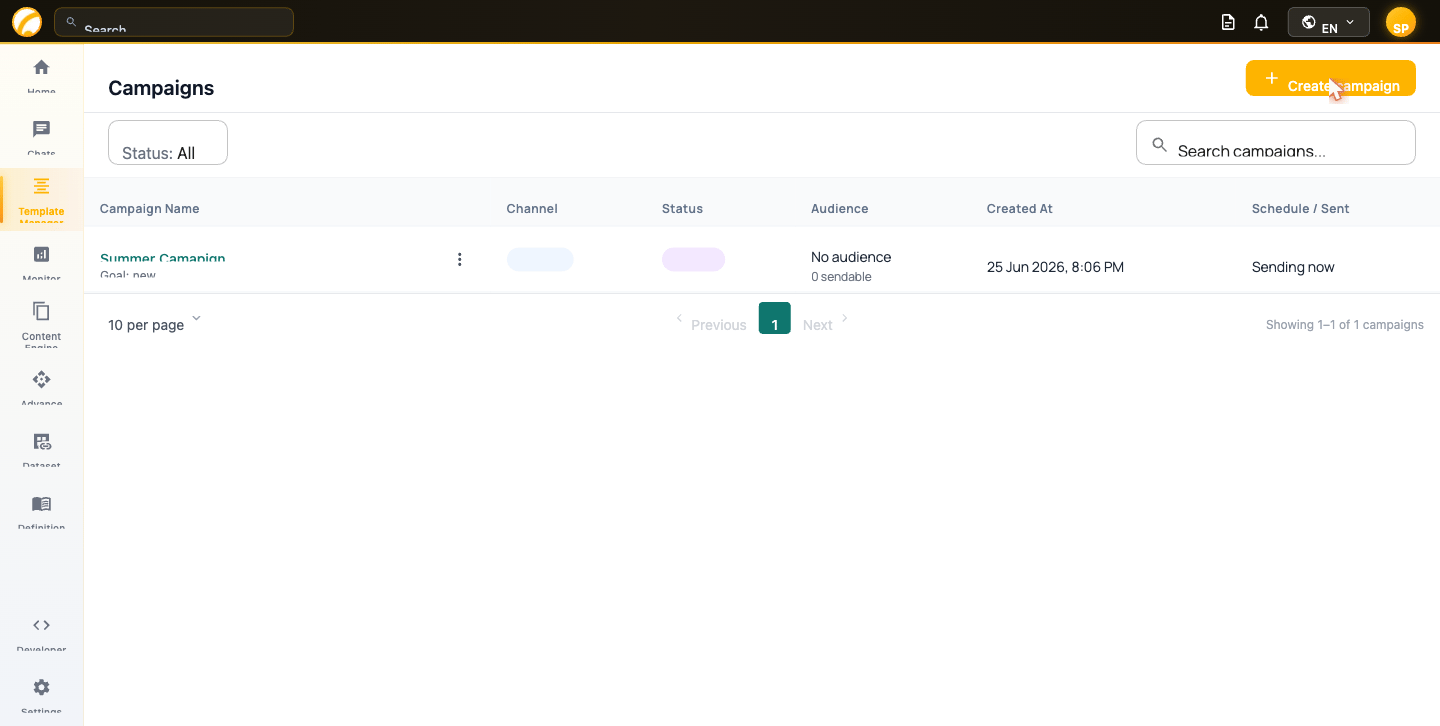1440x726 pixels.
Task: Open the EN language dropdown
Action: [x=1328, y=22]
